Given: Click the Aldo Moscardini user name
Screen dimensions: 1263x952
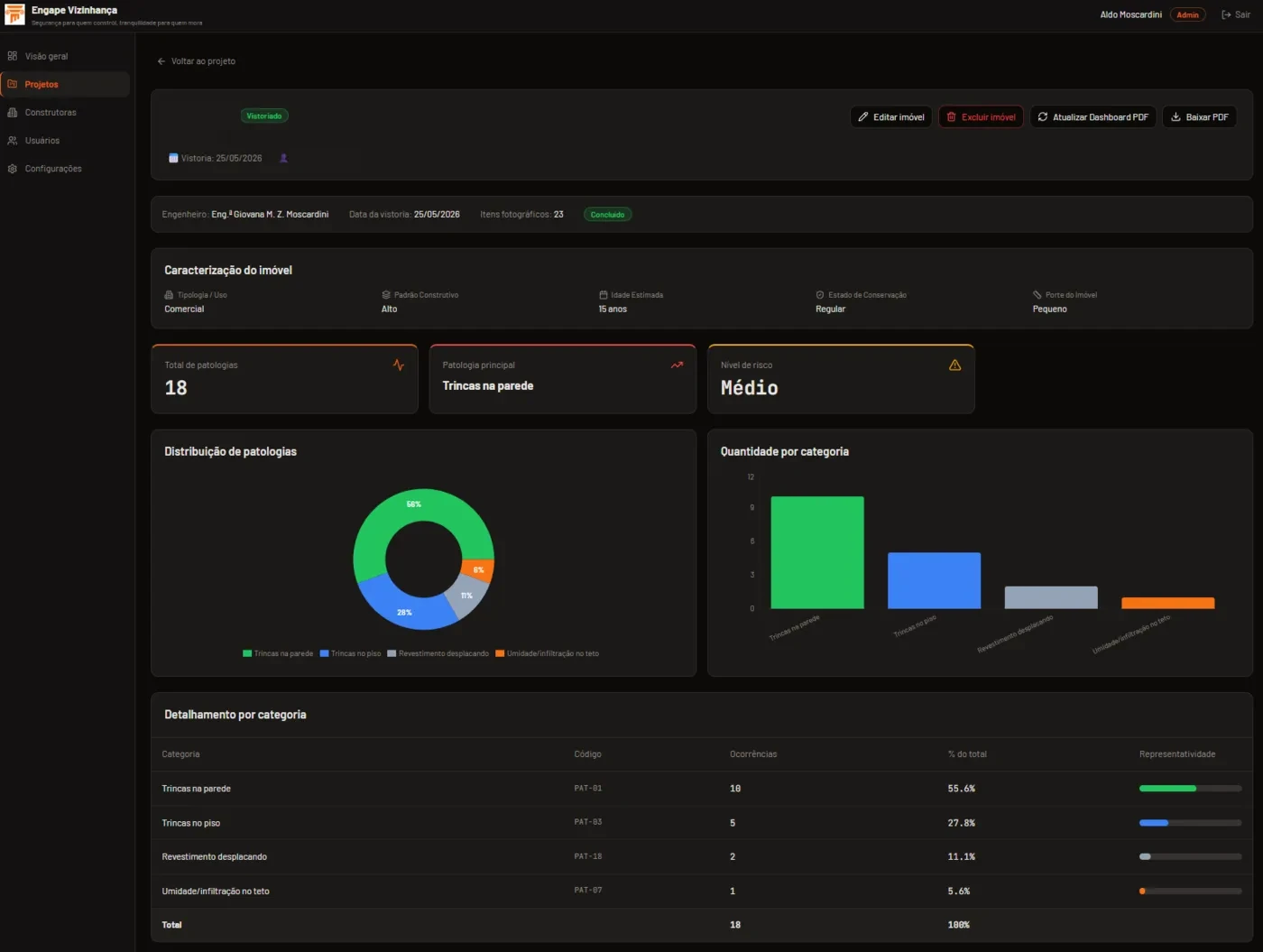Looking at the screenshot, I should 1130,14.
